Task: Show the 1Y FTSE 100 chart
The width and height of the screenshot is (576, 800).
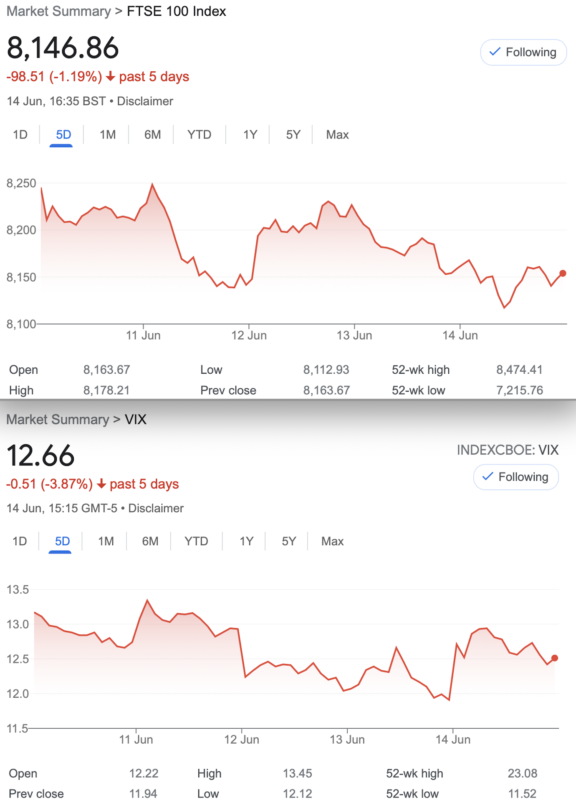Action: tap(249, 135)
